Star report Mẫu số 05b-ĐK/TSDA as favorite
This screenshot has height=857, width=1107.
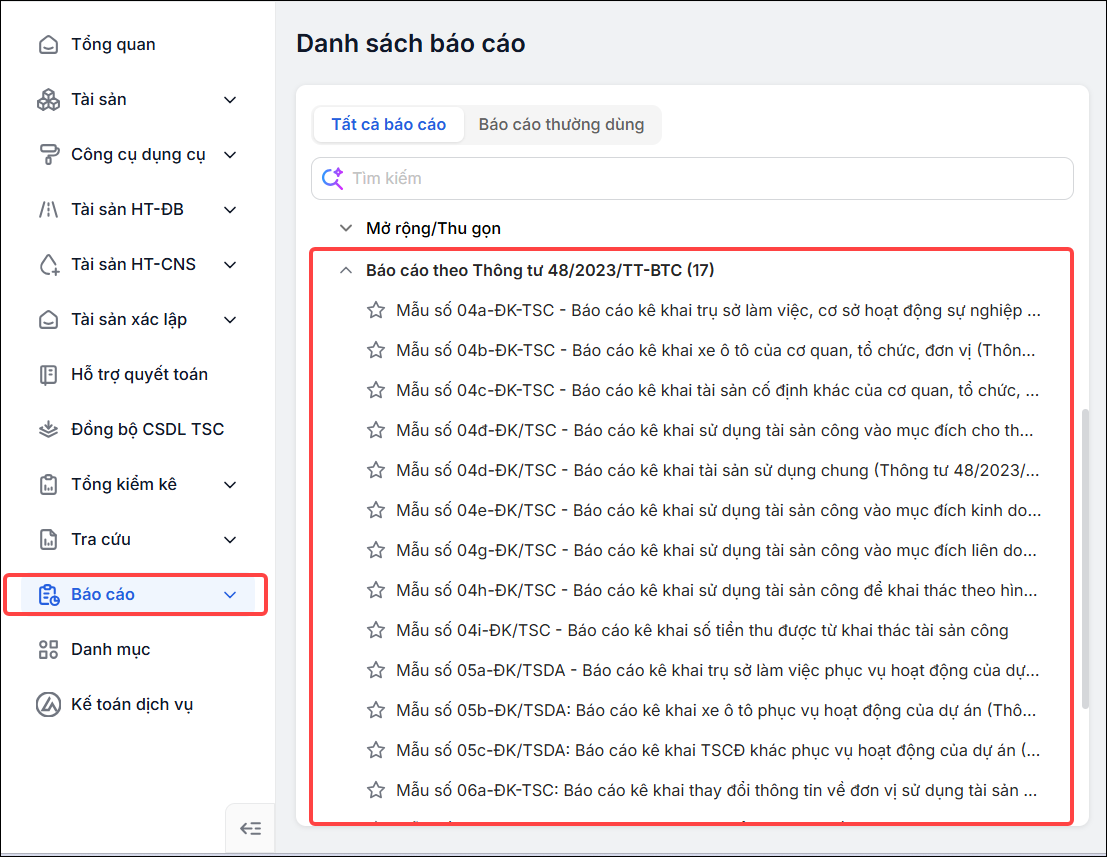(376, 710)
